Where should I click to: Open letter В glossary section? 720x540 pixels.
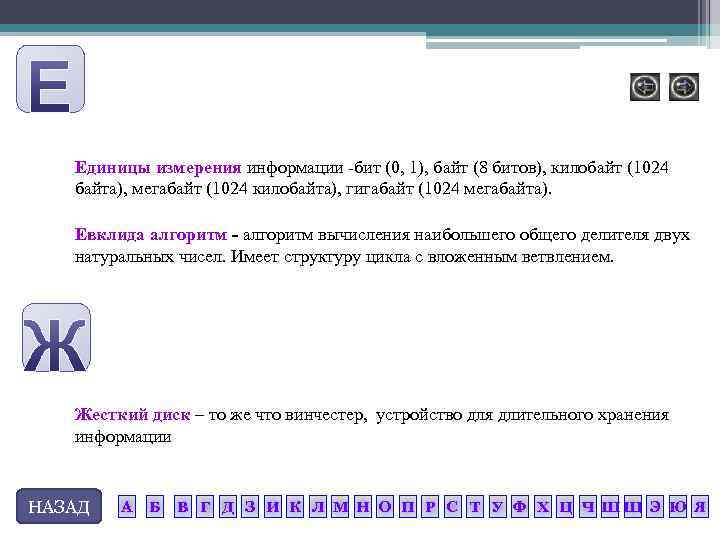tap(183, 506)
